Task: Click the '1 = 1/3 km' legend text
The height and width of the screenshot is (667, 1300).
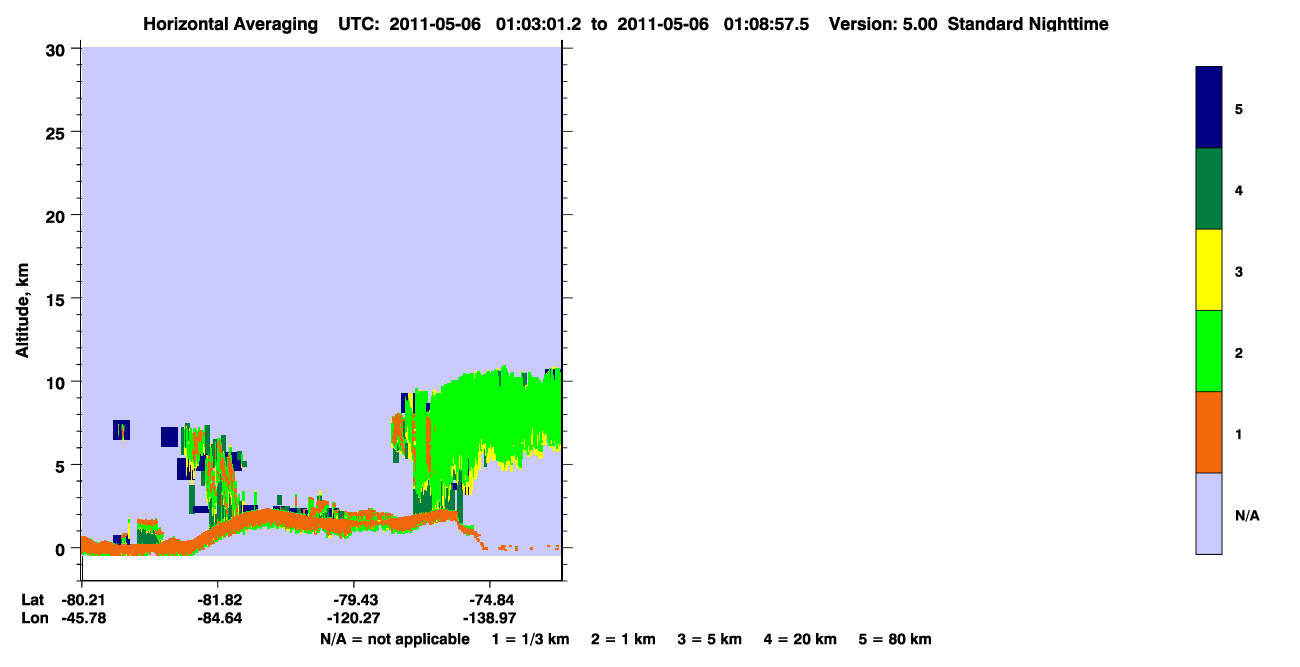Action: pos(530,639)
